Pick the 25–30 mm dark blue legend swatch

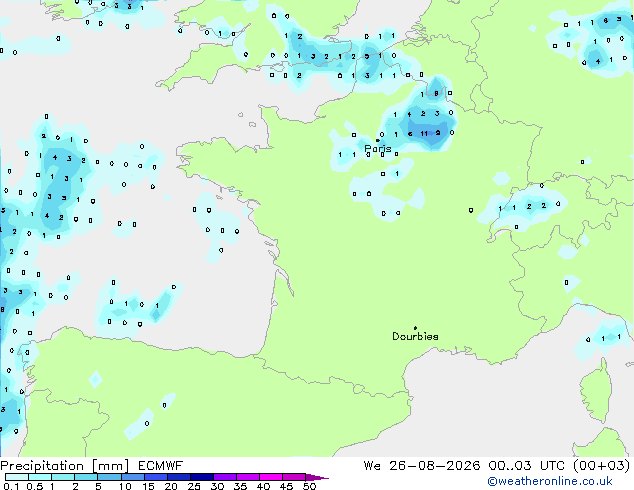(x=201, y=477)
